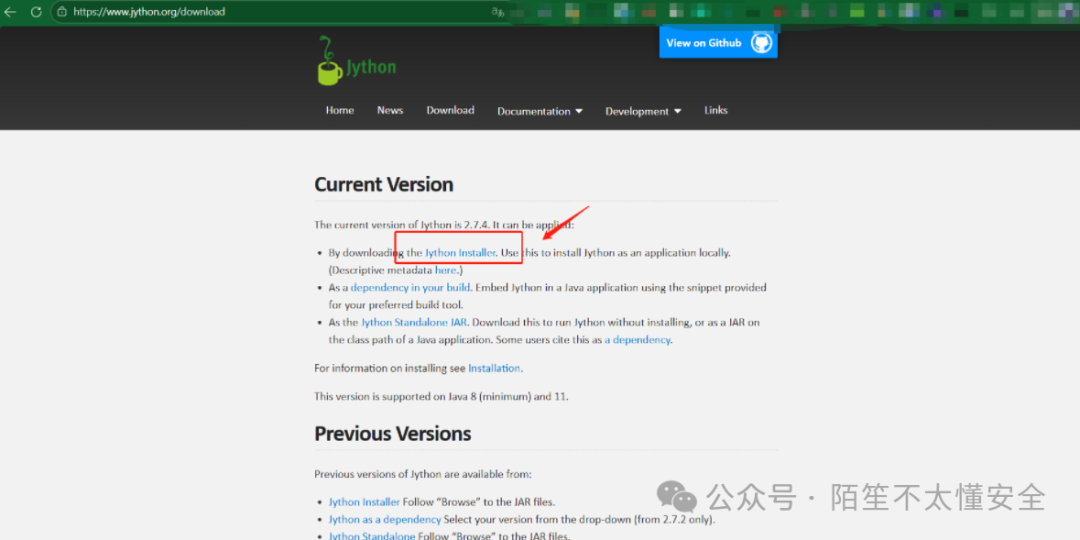The height and width of the screenshot is (540, 1080).
Task: Click the Previous Versions heading
Action: coord(393,433)
